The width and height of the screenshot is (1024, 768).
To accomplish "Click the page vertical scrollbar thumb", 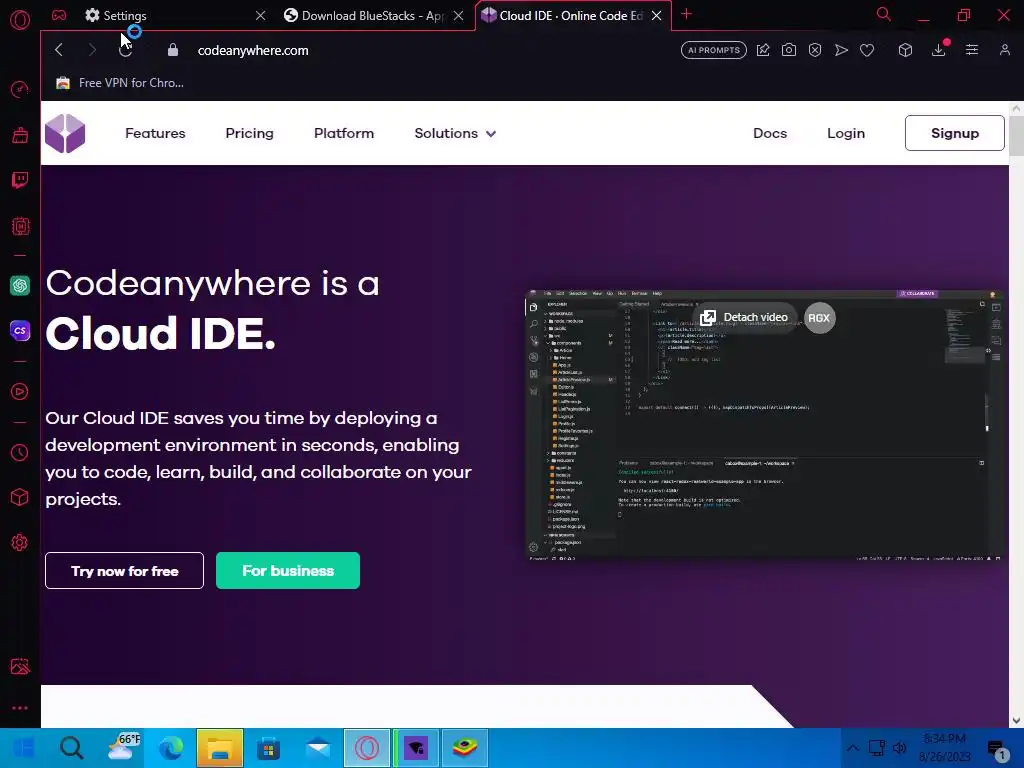I will 1016,135.
